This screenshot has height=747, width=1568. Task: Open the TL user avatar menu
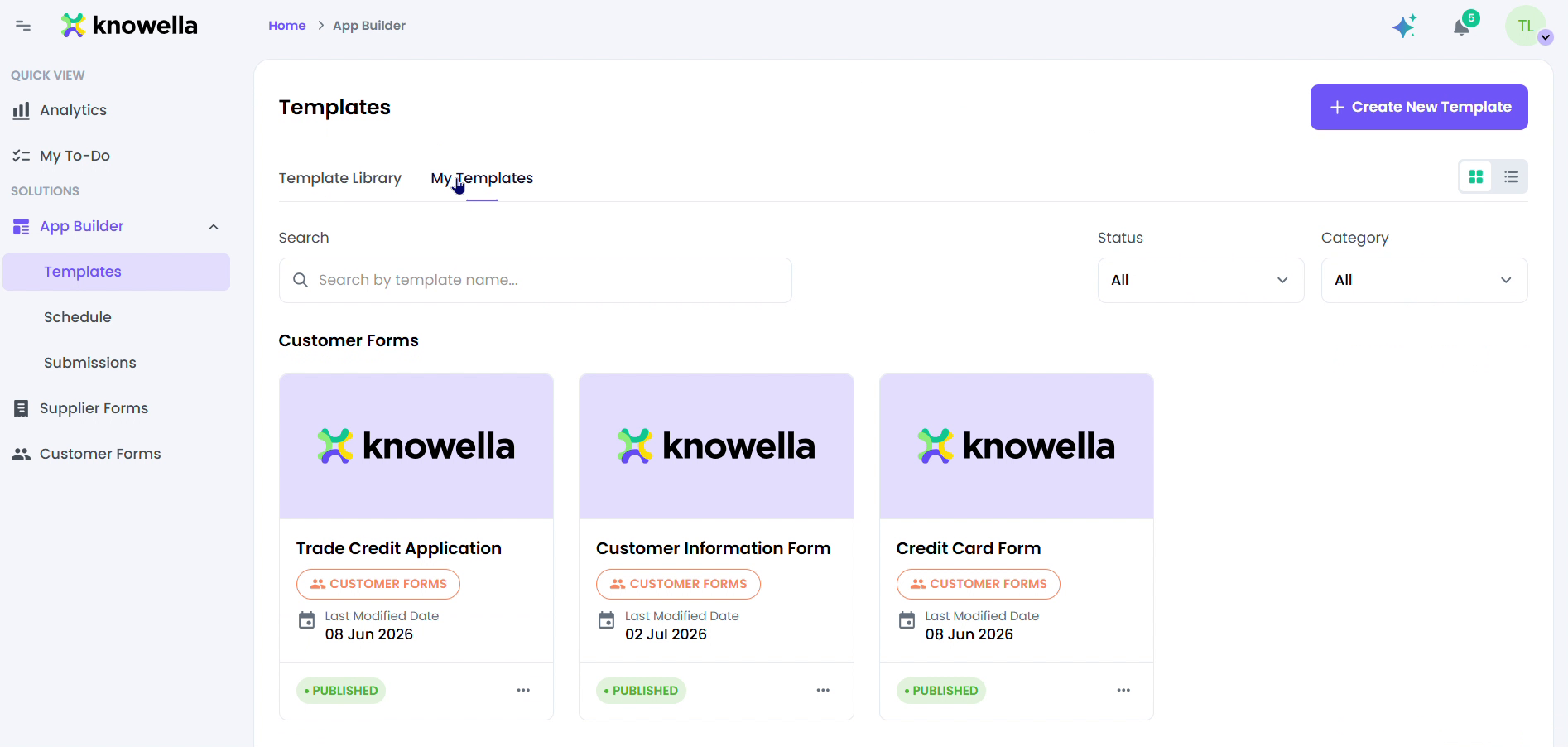[1526, 26]
